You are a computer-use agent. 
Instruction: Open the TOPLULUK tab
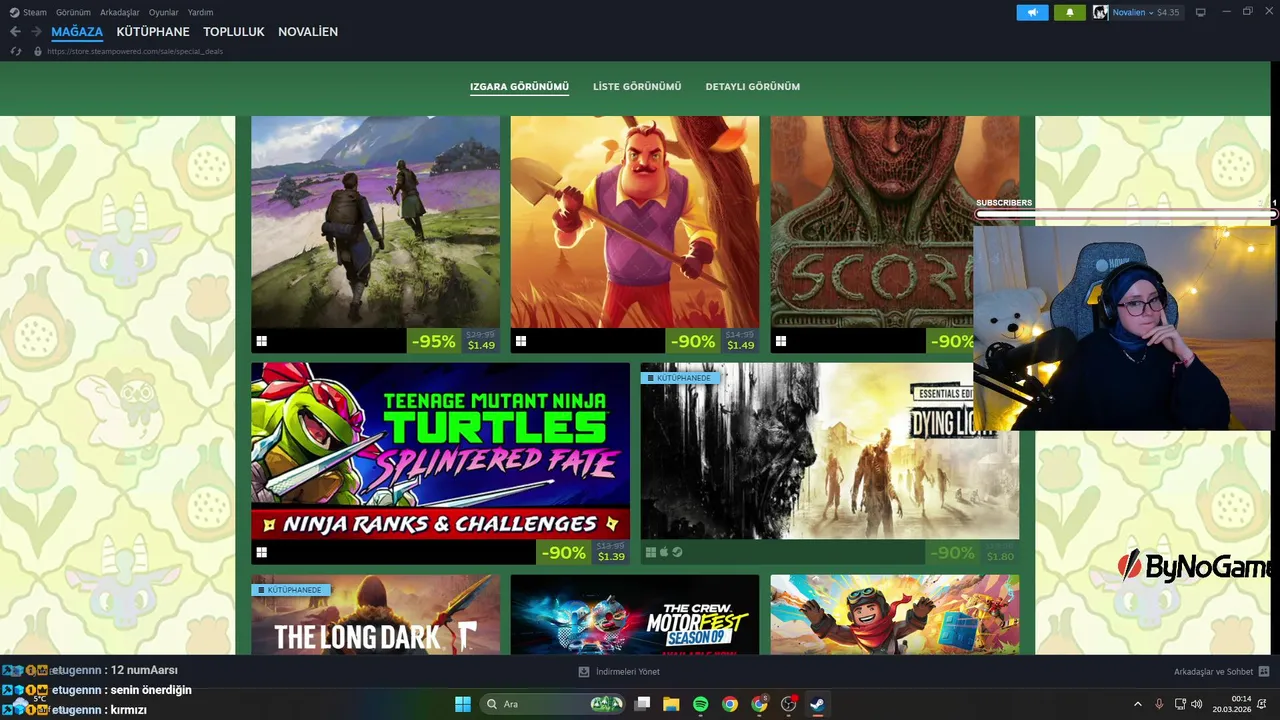tap(234, 32)
